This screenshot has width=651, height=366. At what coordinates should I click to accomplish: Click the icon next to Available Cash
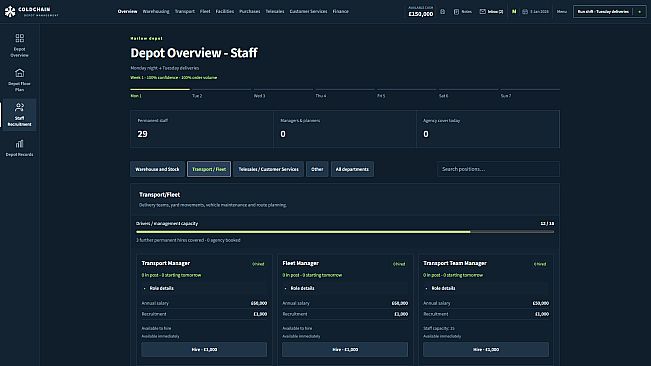click(x=443, y=12)
